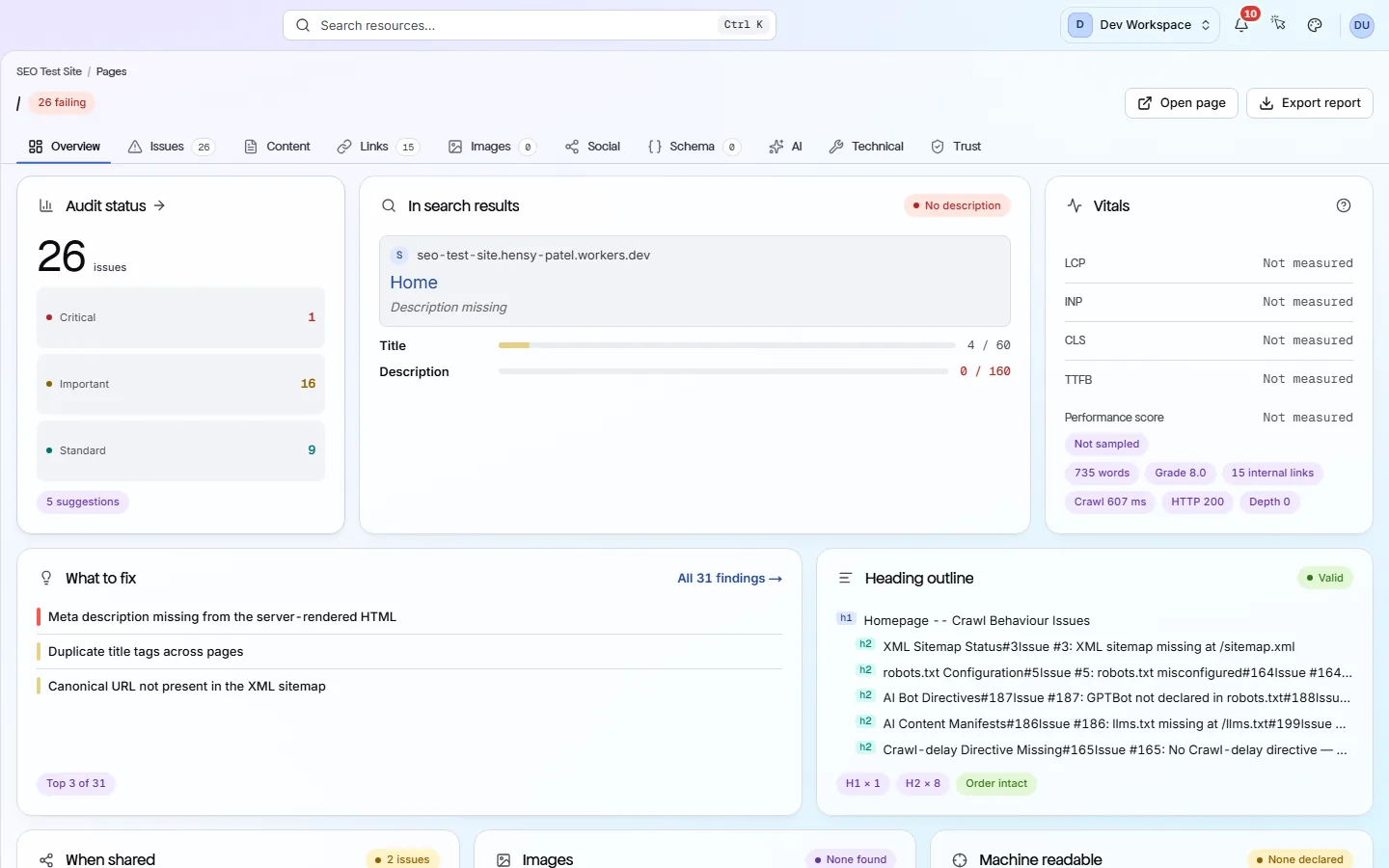Select the Critical issues row
This screenshot has width=1389, height=868.
click(x=180, y=317)
